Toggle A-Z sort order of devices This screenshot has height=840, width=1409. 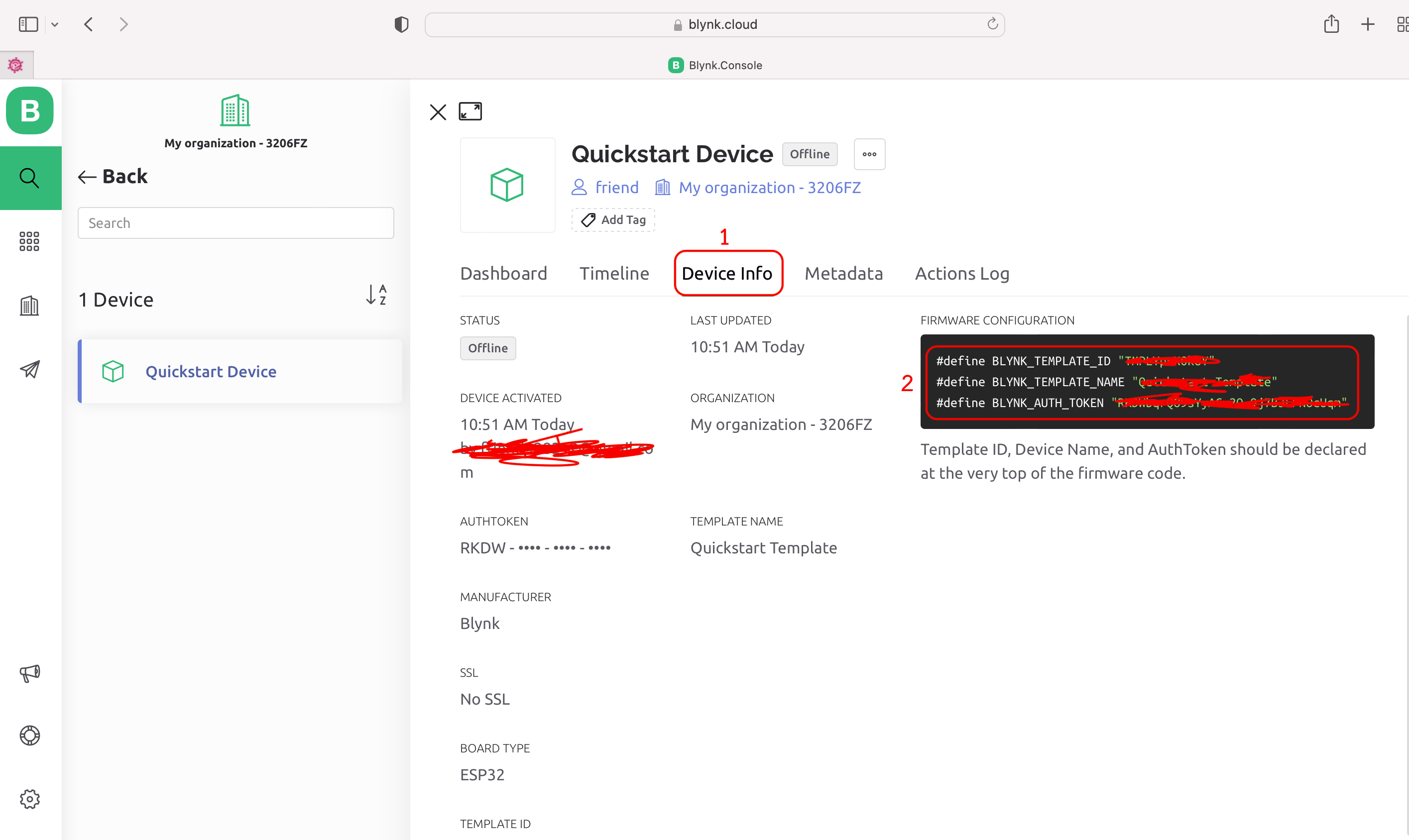[376, 295]
